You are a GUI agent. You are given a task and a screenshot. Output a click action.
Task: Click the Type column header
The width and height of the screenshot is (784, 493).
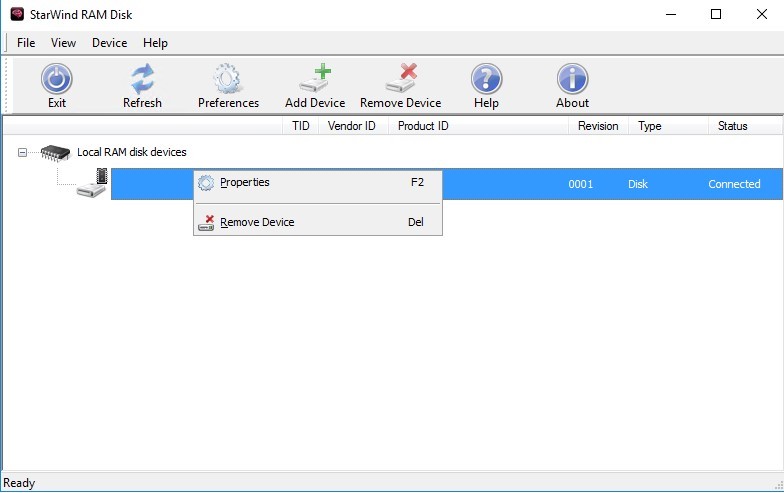pyautogui.click(x=668, y=126)
